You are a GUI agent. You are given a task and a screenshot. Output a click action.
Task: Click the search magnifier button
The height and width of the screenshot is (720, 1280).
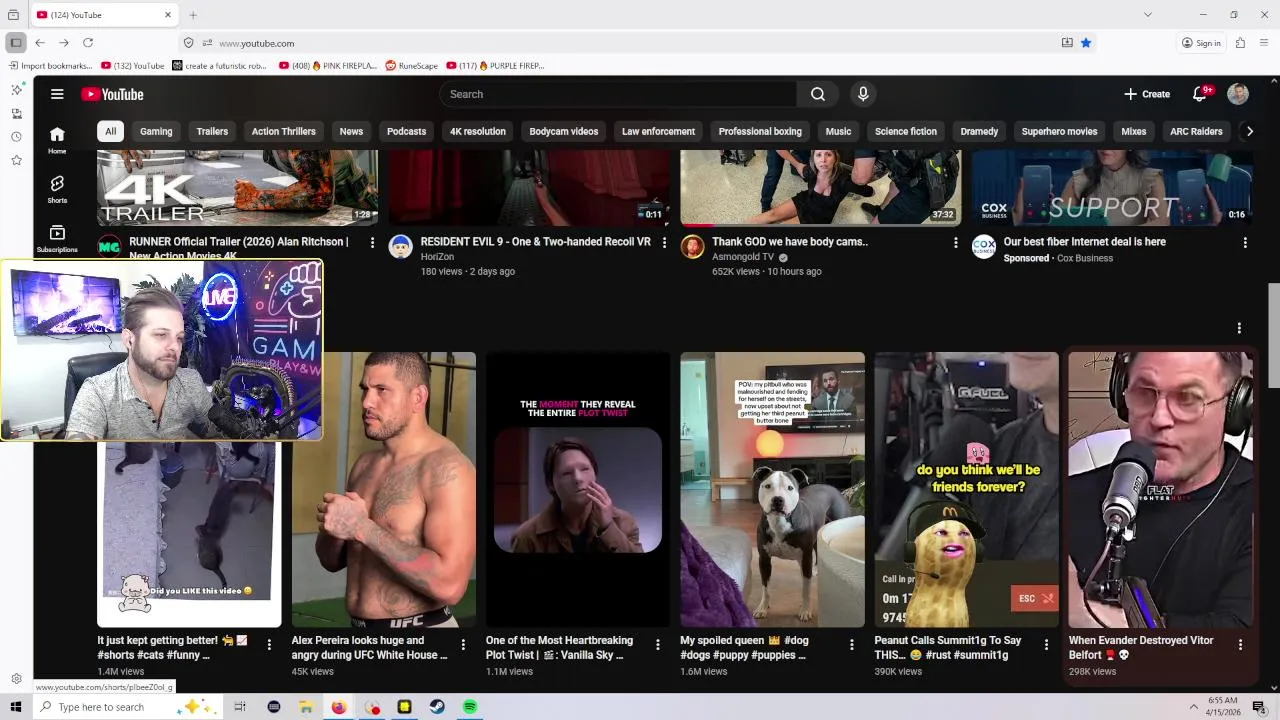coord(818,94)
